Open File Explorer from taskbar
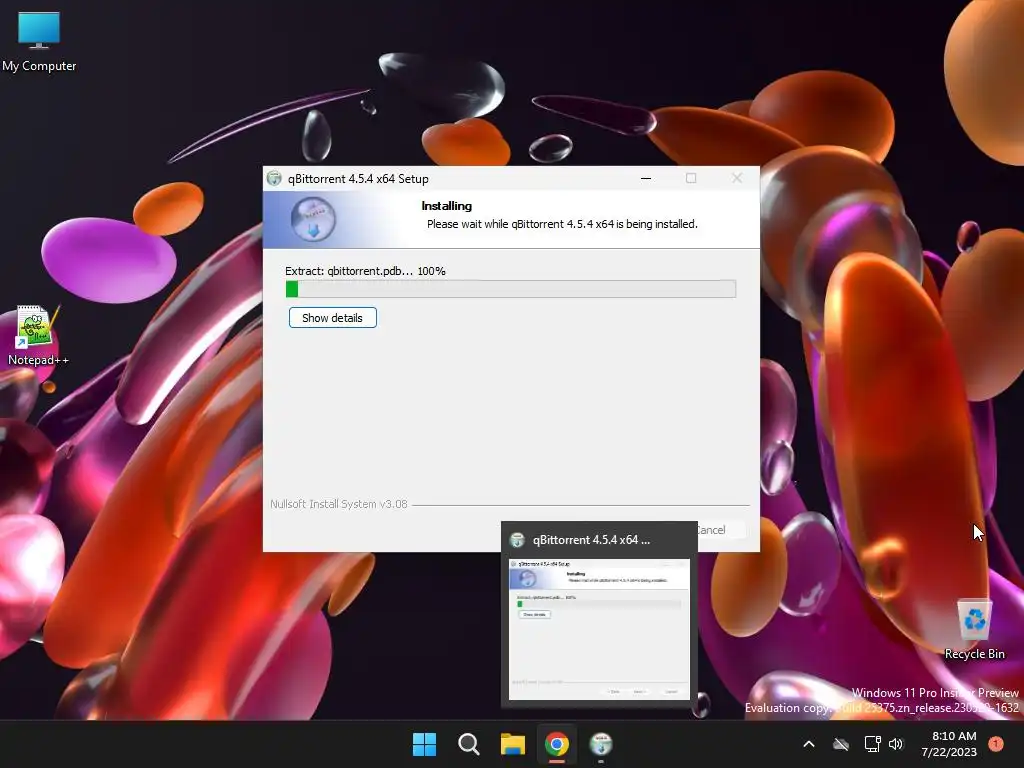Viewport: 1024px width, 768px height. (x=513, y=744)
